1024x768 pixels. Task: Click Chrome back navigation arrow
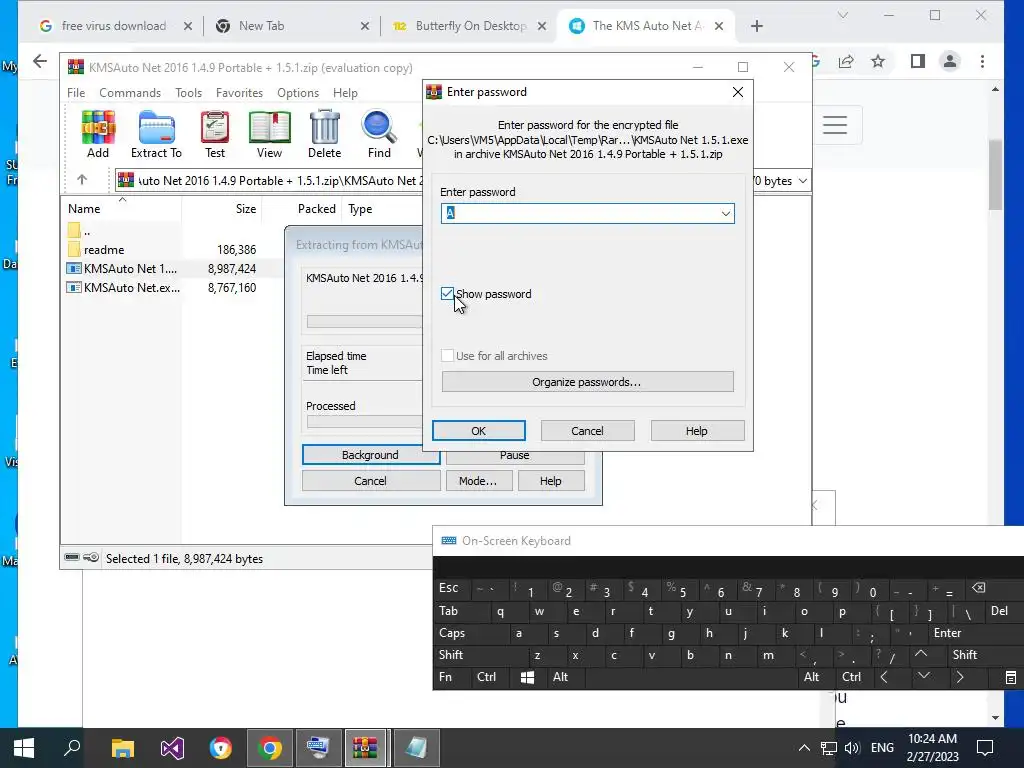click(40, 61)
